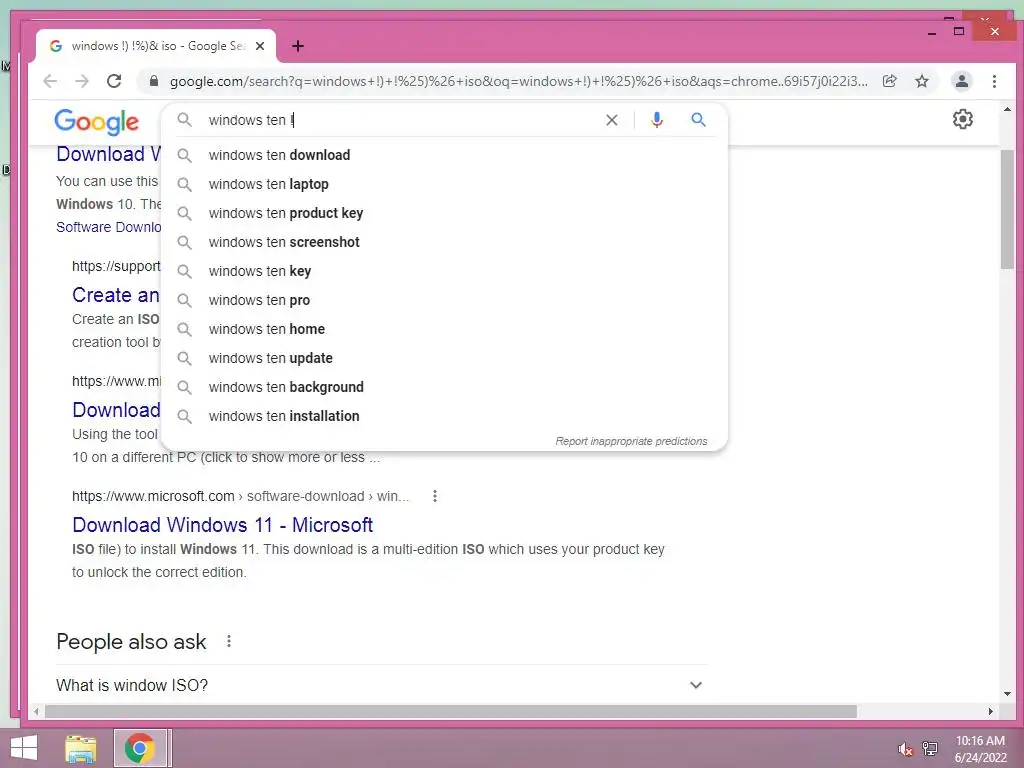Click scroll right arrow on horizontal scrollbar
This screenshot has height=768, width=1024.
pos(991,711)
